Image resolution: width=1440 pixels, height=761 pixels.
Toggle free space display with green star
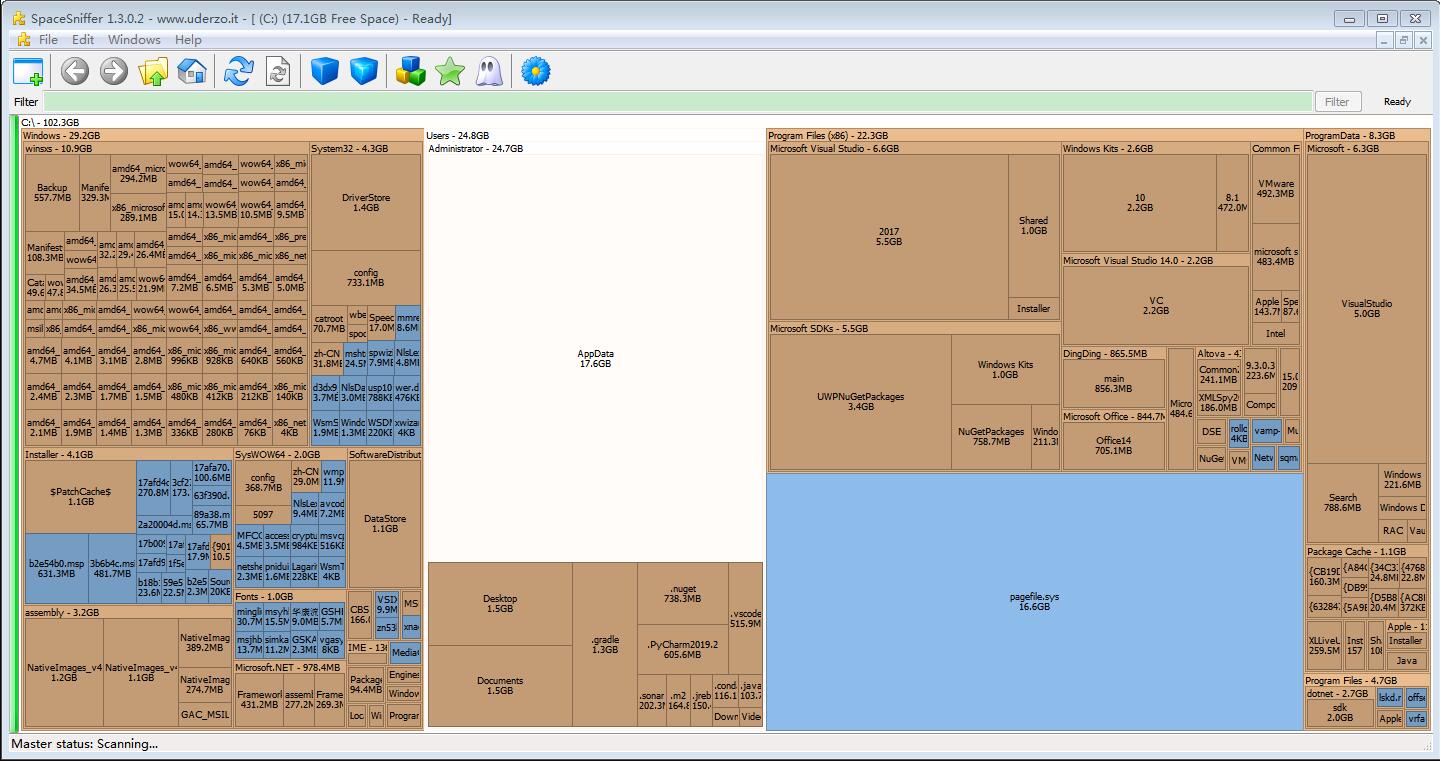(450, 72)
